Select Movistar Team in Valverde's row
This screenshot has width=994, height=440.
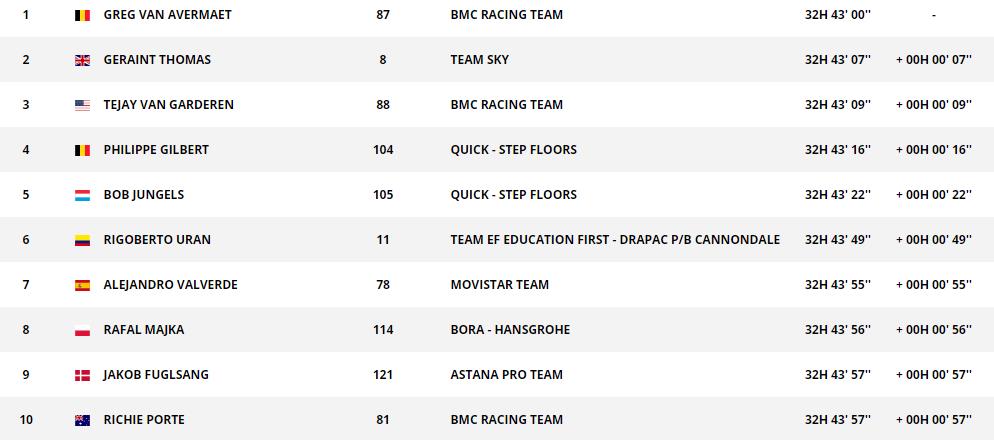[x=499, y=285]
